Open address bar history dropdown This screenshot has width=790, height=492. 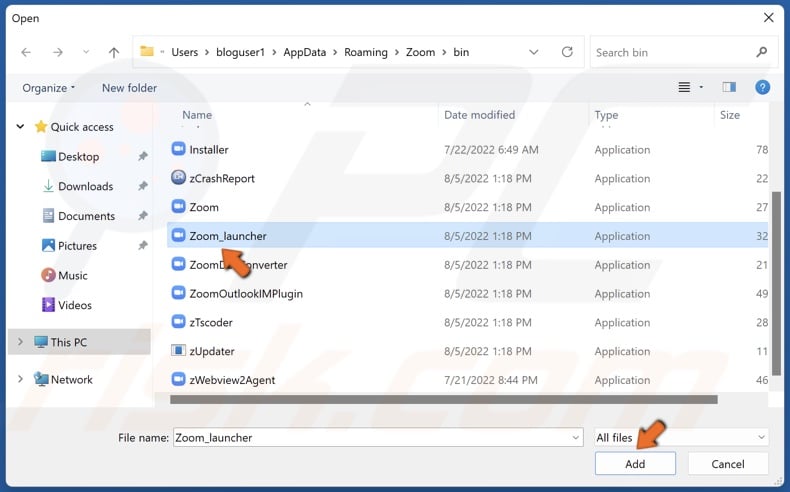(534, 52)
